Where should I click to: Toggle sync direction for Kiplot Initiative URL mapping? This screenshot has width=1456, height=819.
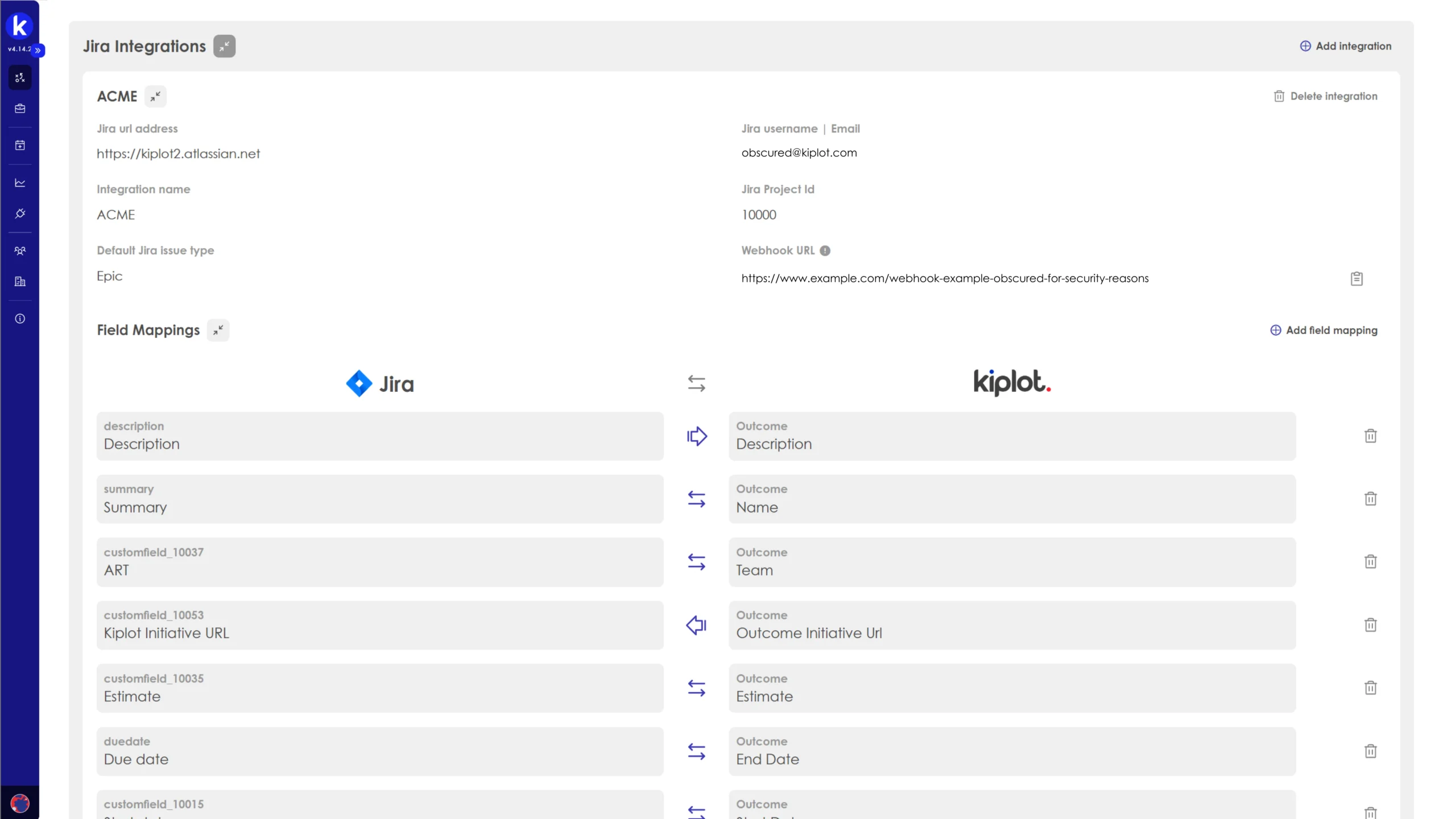pos(696,626)
